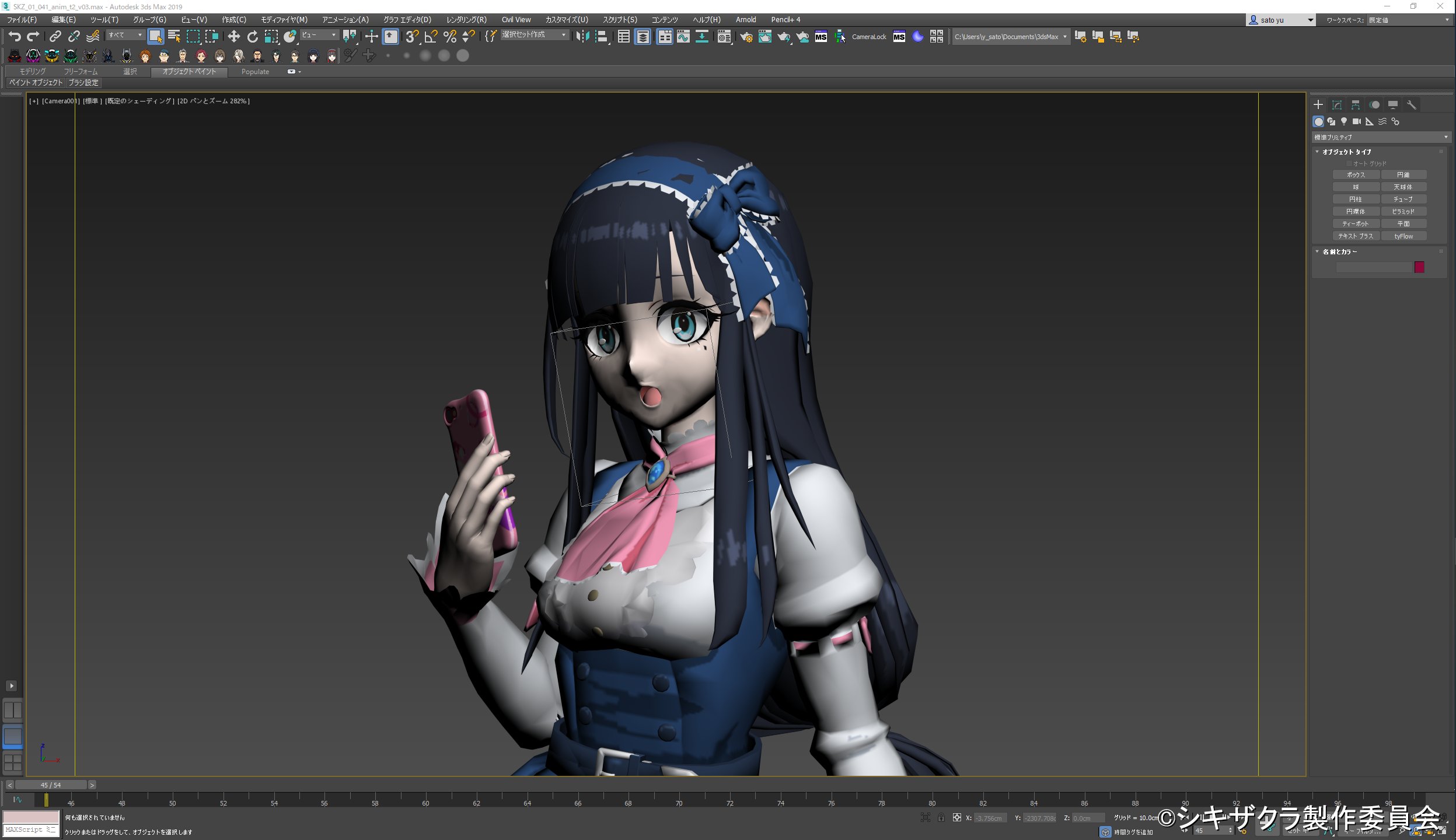
Task: Open the workspace 既定値 dropdown
Action: pos(1410,20)
